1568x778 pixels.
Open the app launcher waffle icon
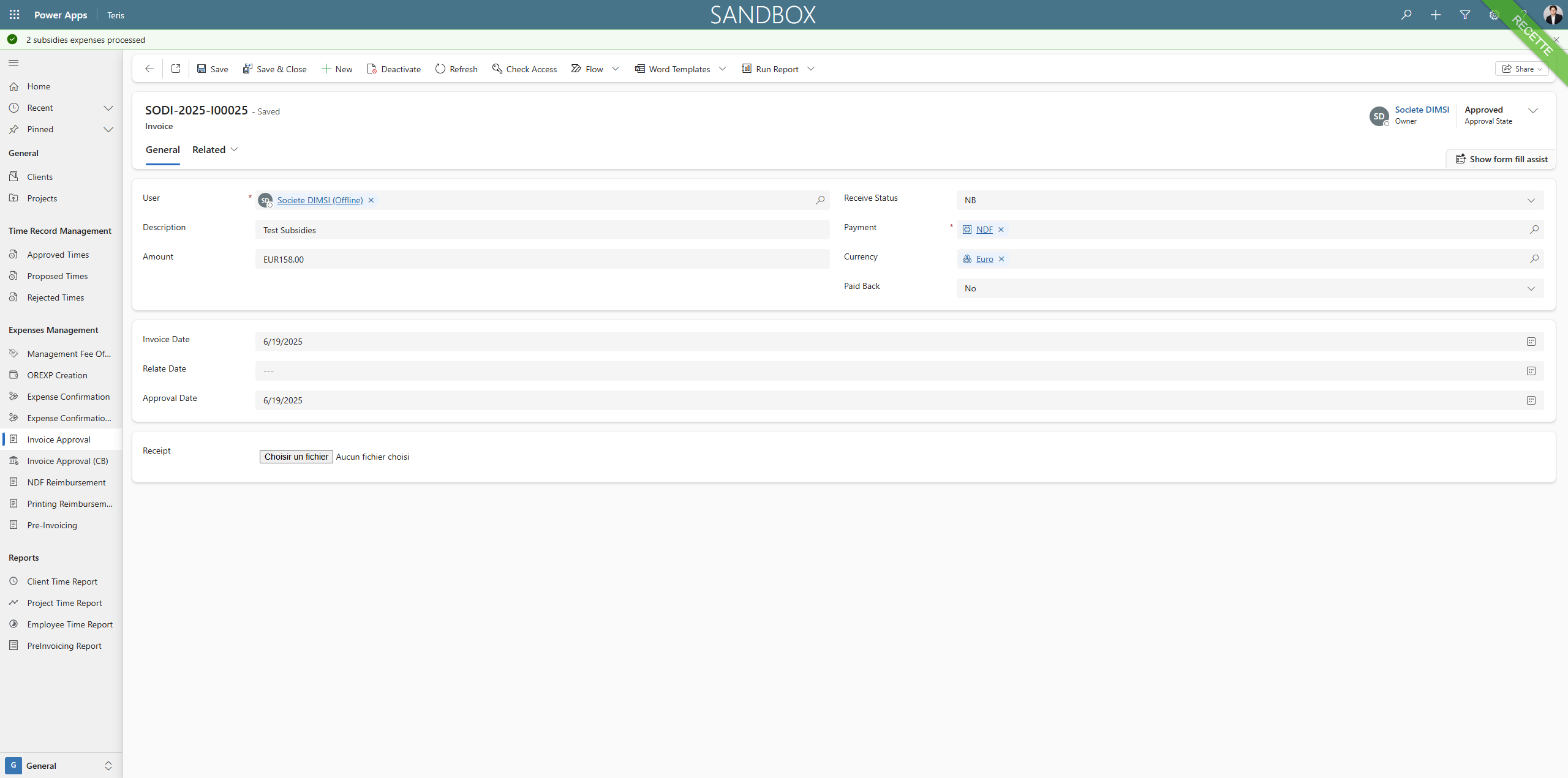14,15
